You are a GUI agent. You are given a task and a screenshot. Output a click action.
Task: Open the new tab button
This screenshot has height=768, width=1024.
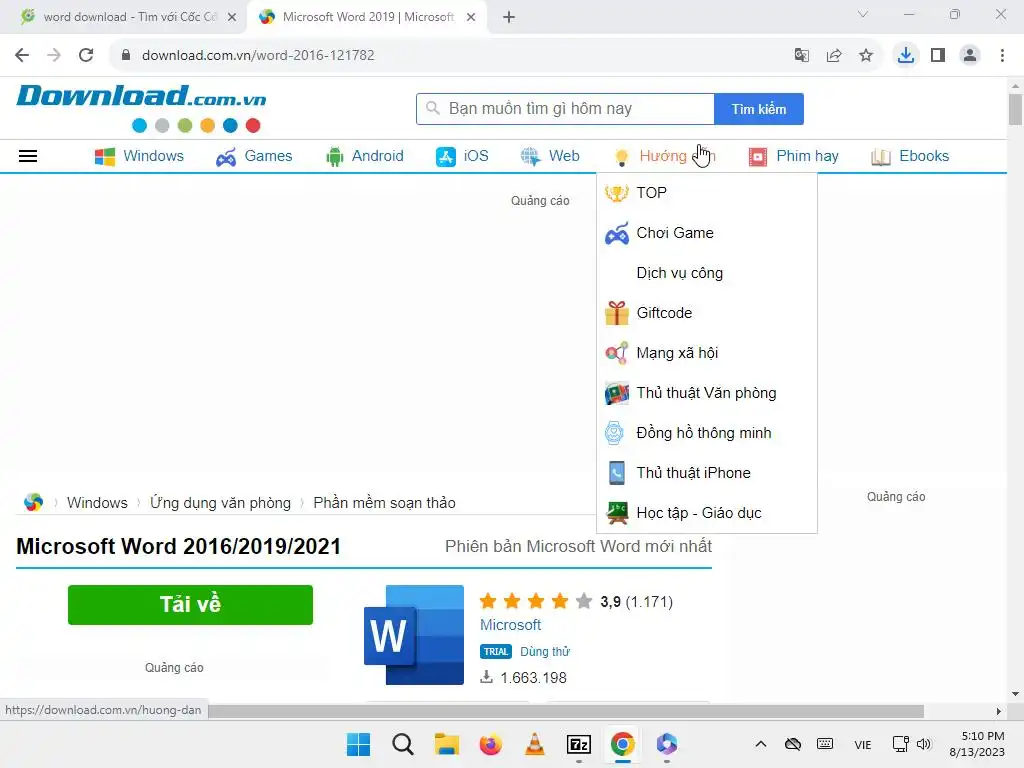tap(509, 17)
